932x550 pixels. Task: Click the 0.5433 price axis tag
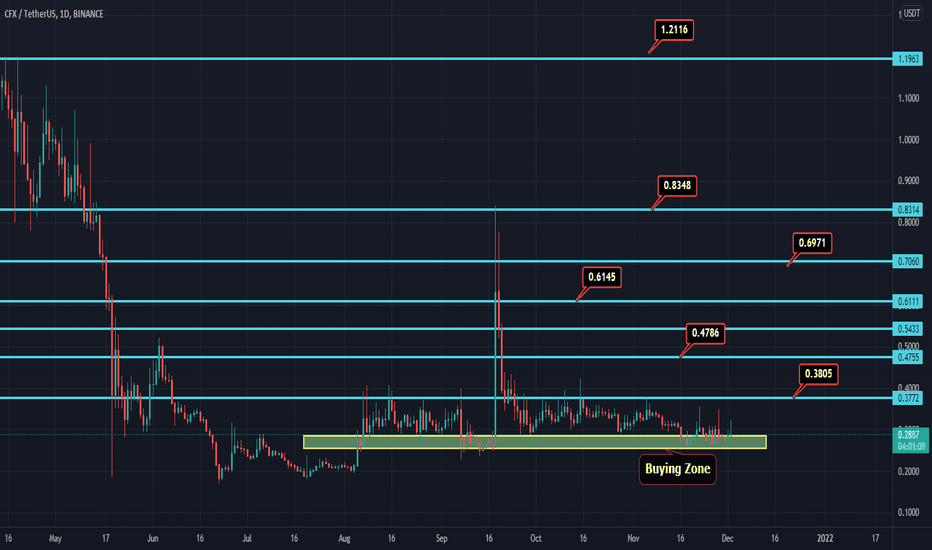click(908, 329)
